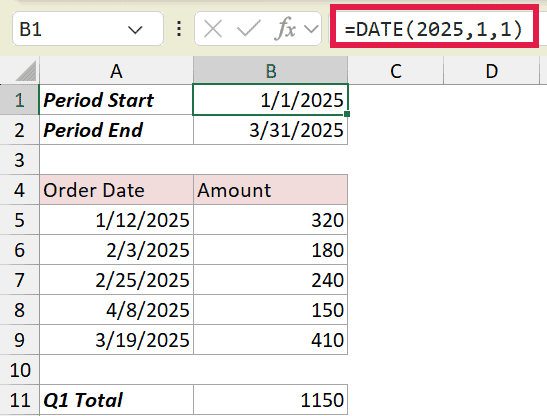Select column B header

pos(271,71)
